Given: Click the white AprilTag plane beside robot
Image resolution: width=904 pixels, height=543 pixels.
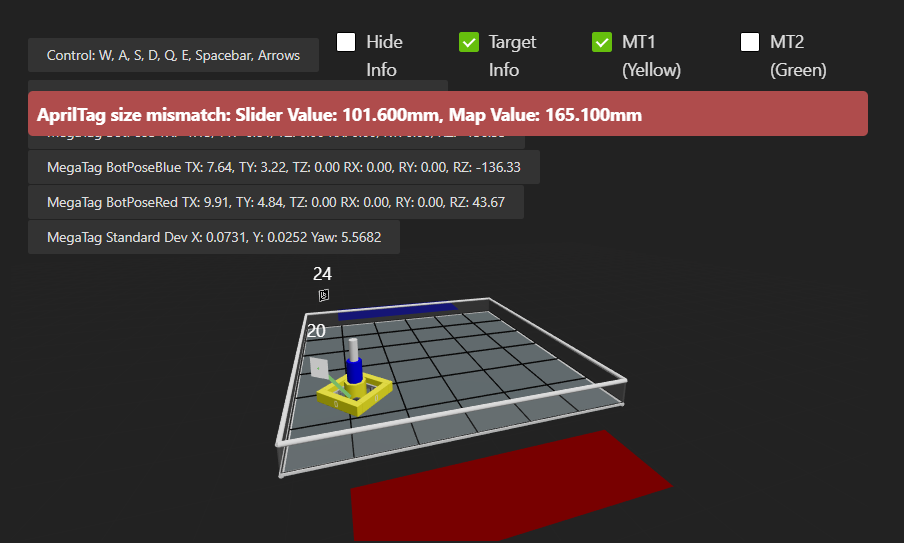Looking at the screenshot, I should (318, 368).
